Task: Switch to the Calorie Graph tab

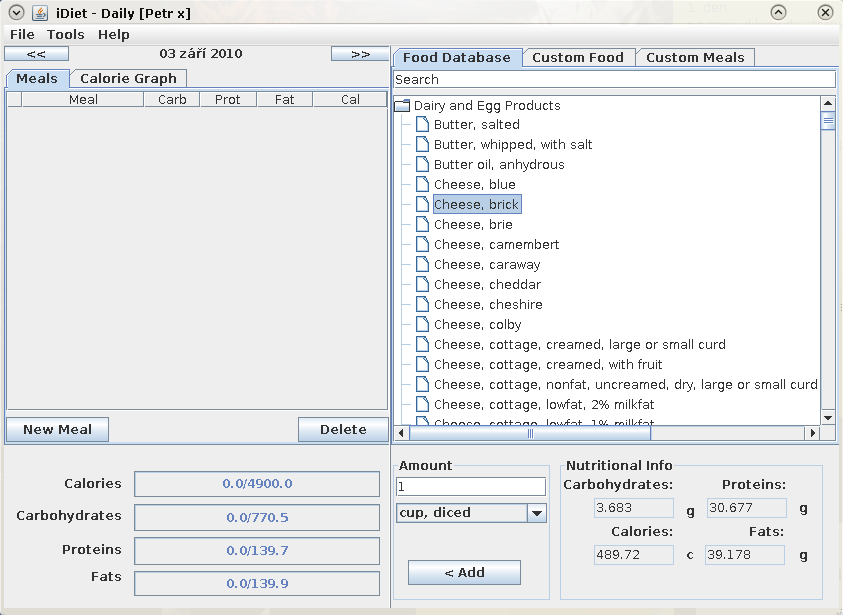Action: (x=128, y=78)
